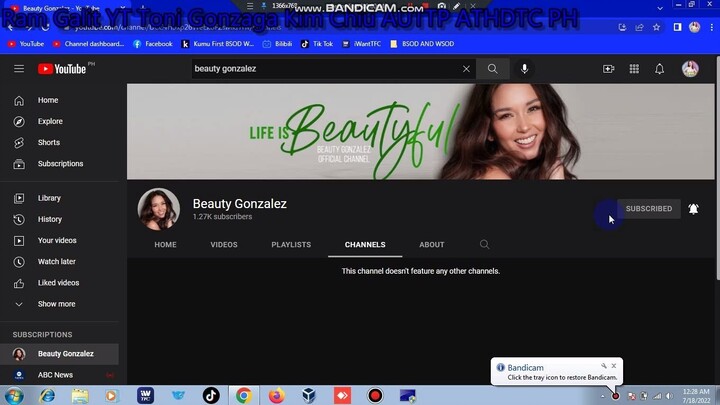Focus the search box with beauty gonzalez

pyautogui.click(x=324, y=69)
